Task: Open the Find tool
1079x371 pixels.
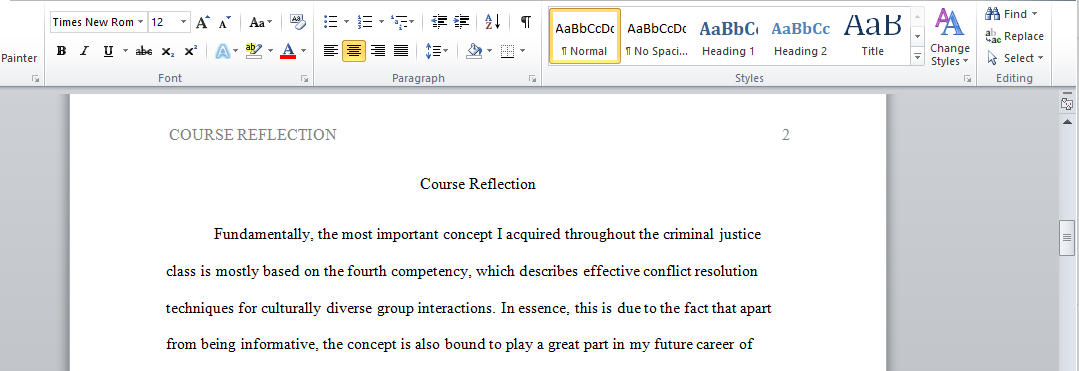Action: (x=1011, y=14)
